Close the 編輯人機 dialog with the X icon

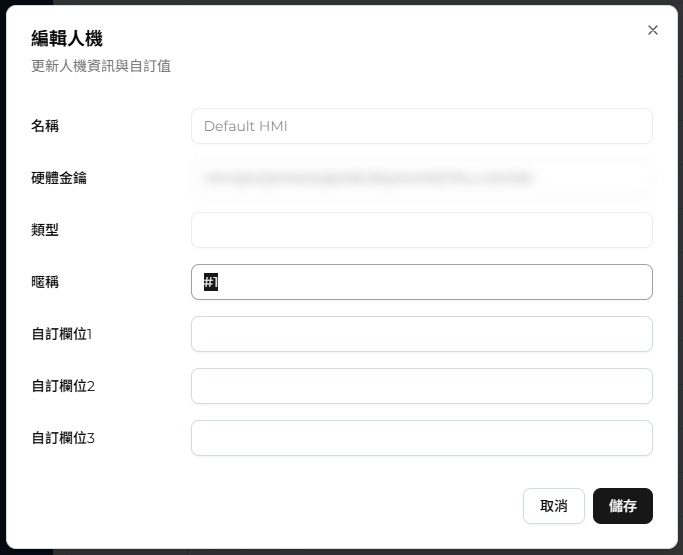tap(653, 30)
